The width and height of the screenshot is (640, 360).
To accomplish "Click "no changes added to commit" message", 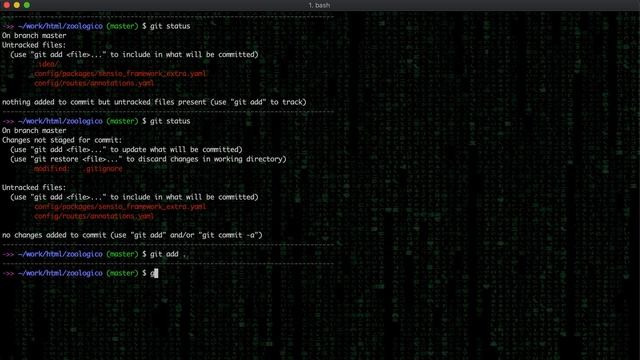I will [132, 235].
